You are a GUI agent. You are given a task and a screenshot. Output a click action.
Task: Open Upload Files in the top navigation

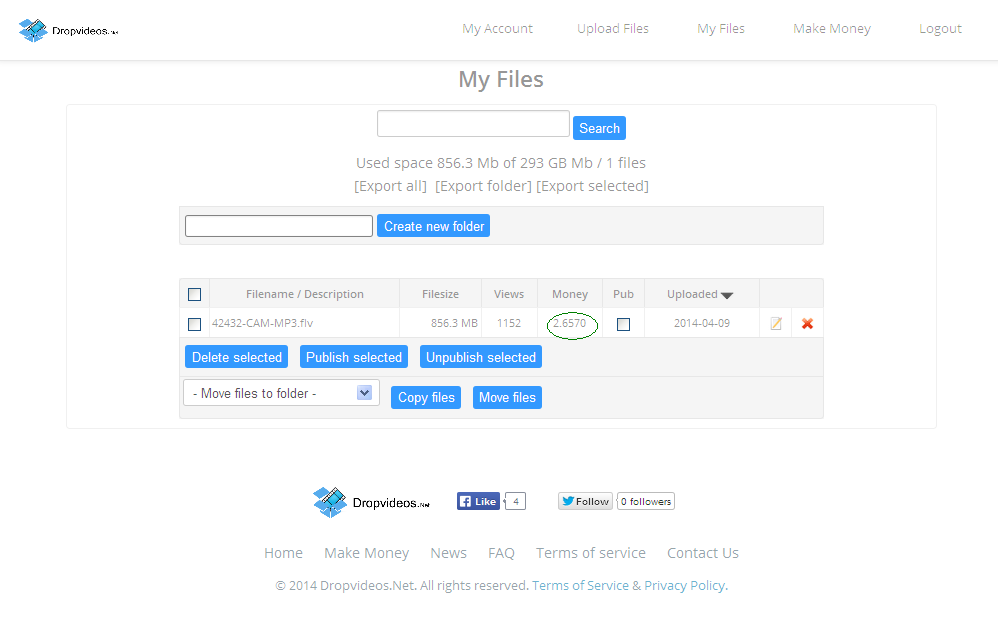pyautogui.click(x=613, y=29)
